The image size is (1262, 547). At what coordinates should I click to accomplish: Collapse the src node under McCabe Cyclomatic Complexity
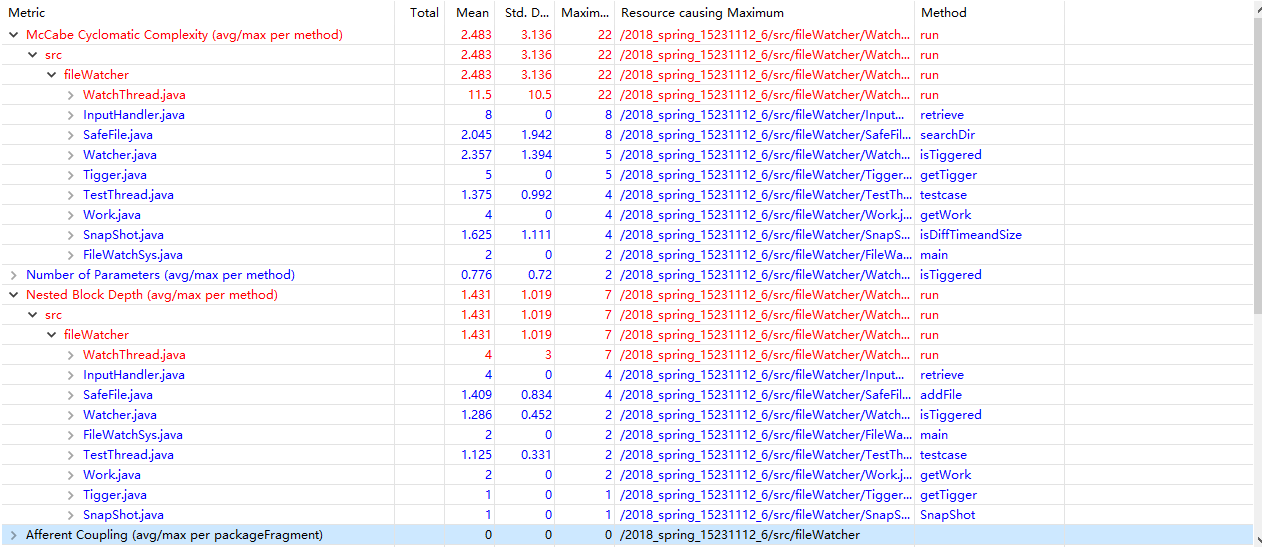[32, 55]
